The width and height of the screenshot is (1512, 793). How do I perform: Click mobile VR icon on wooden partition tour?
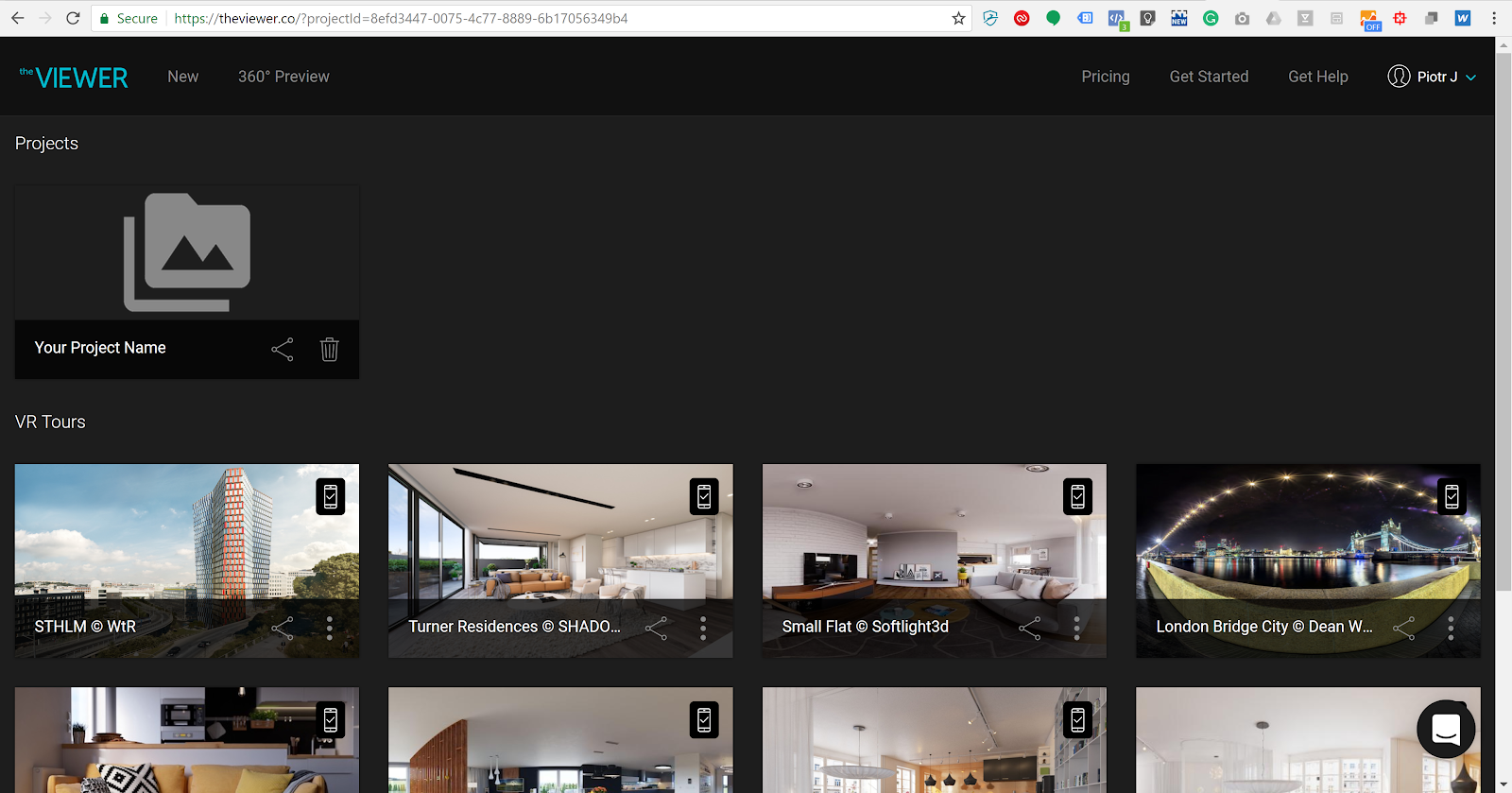coord(704,720)
